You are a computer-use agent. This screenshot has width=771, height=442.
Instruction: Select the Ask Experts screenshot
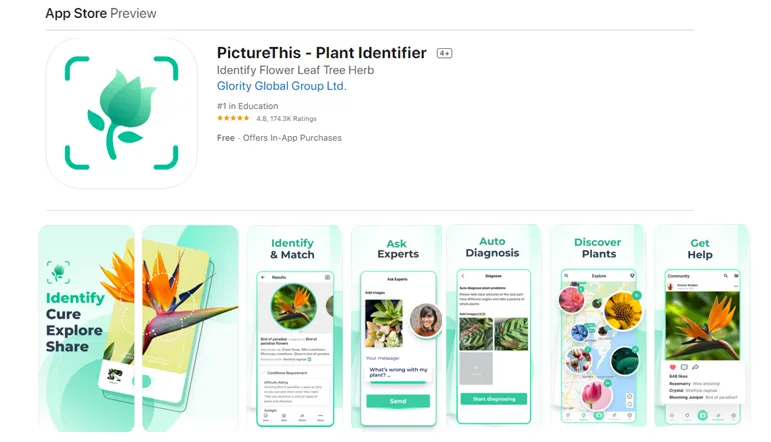pyautogui.click(x=397, y=327)
